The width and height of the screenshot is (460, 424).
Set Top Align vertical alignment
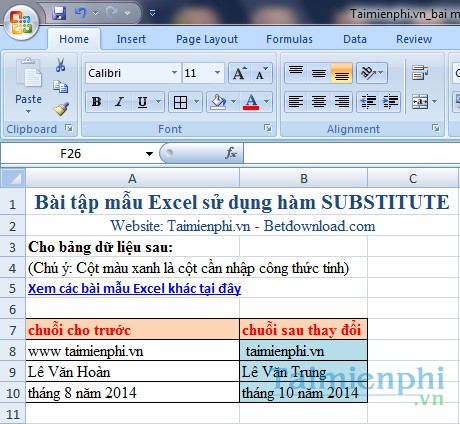click(x=296, y=73)
